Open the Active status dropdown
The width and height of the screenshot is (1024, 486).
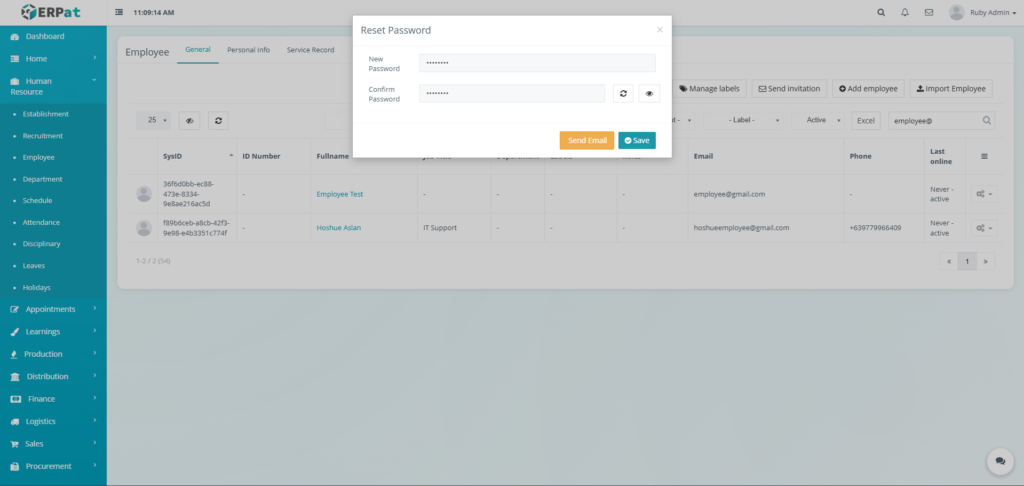[x=818, y=120]
